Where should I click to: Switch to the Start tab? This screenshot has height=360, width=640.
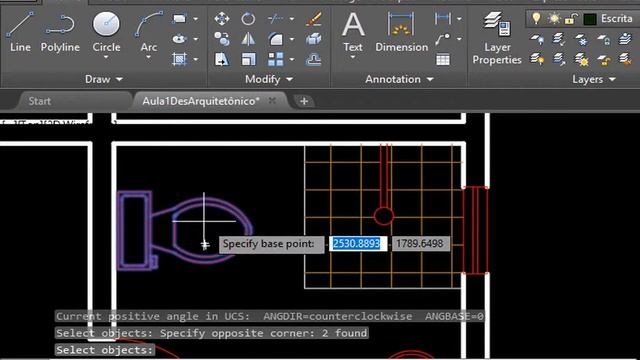click(40, 101)
